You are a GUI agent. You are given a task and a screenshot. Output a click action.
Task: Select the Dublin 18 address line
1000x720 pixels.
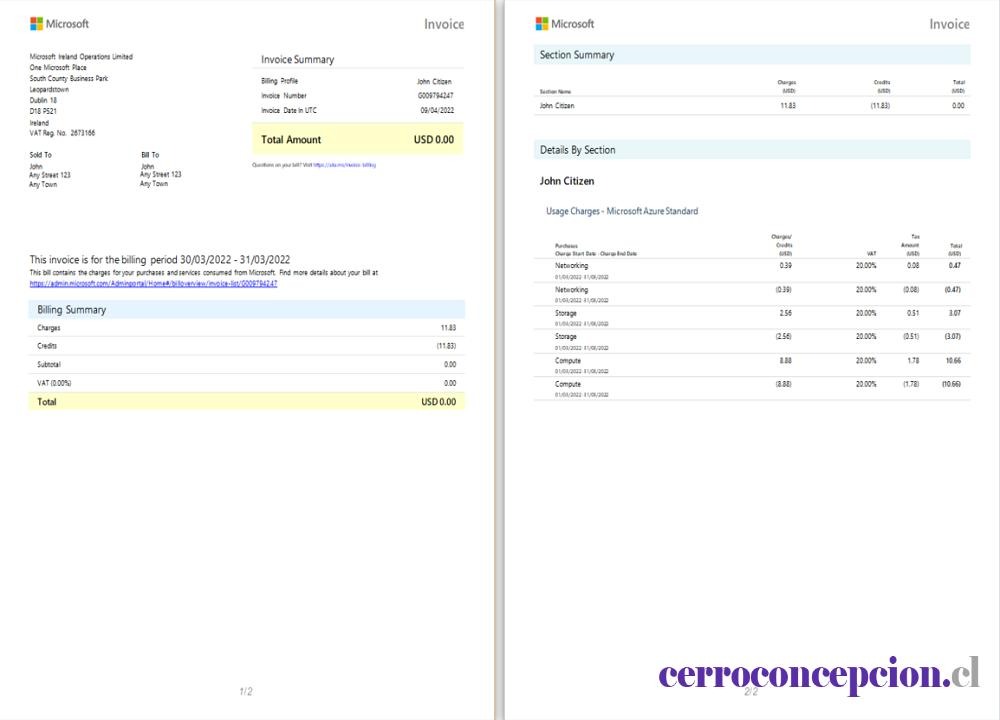point(43,100)
